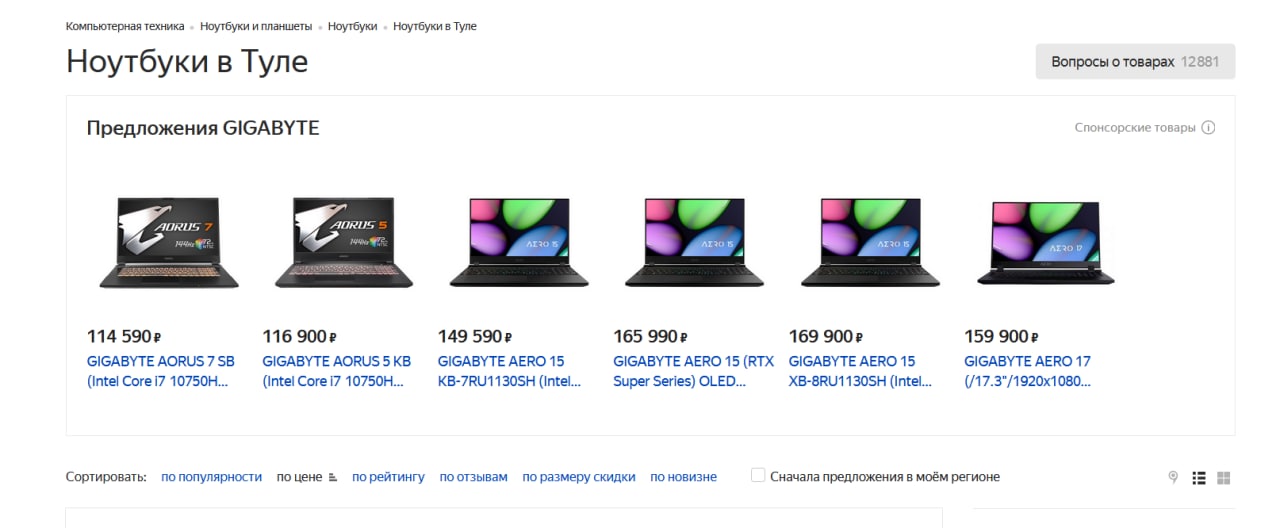Screen dimensions: 1280x528
Task: Open the AORUS 7 laptop image
Action: [169, 243]
